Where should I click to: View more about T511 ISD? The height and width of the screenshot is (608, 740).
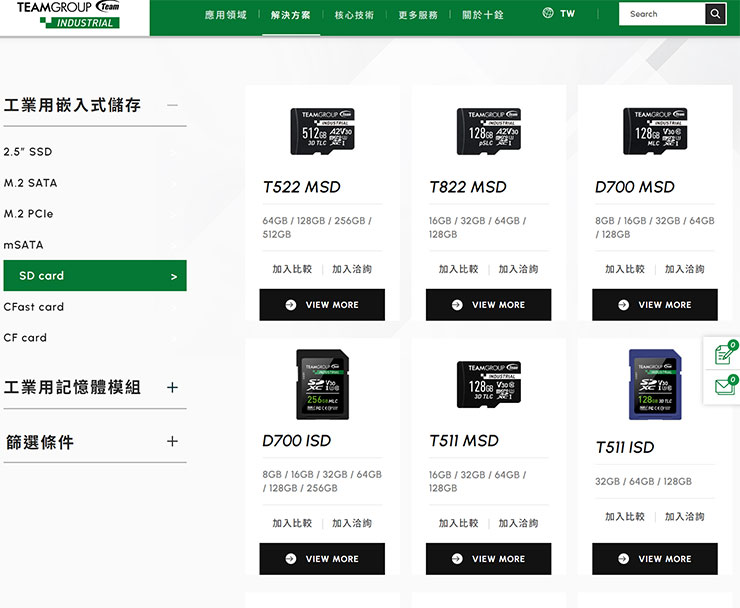tap(655, 559)
